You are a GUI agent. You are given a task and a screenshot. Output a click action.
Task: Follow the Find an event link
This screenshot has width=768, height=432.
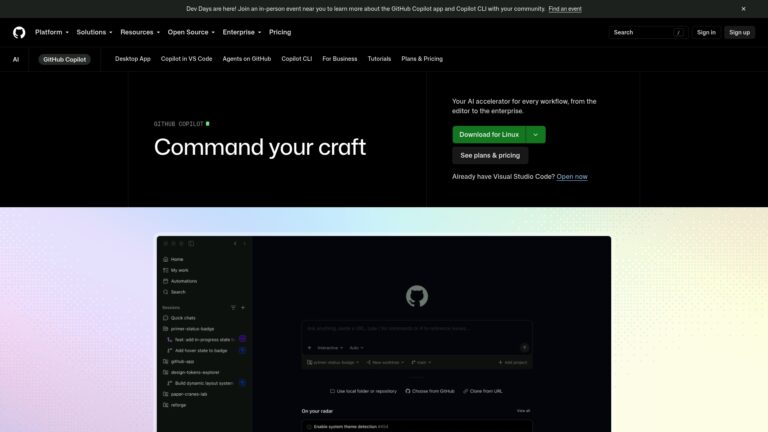(x=565, y=9)
